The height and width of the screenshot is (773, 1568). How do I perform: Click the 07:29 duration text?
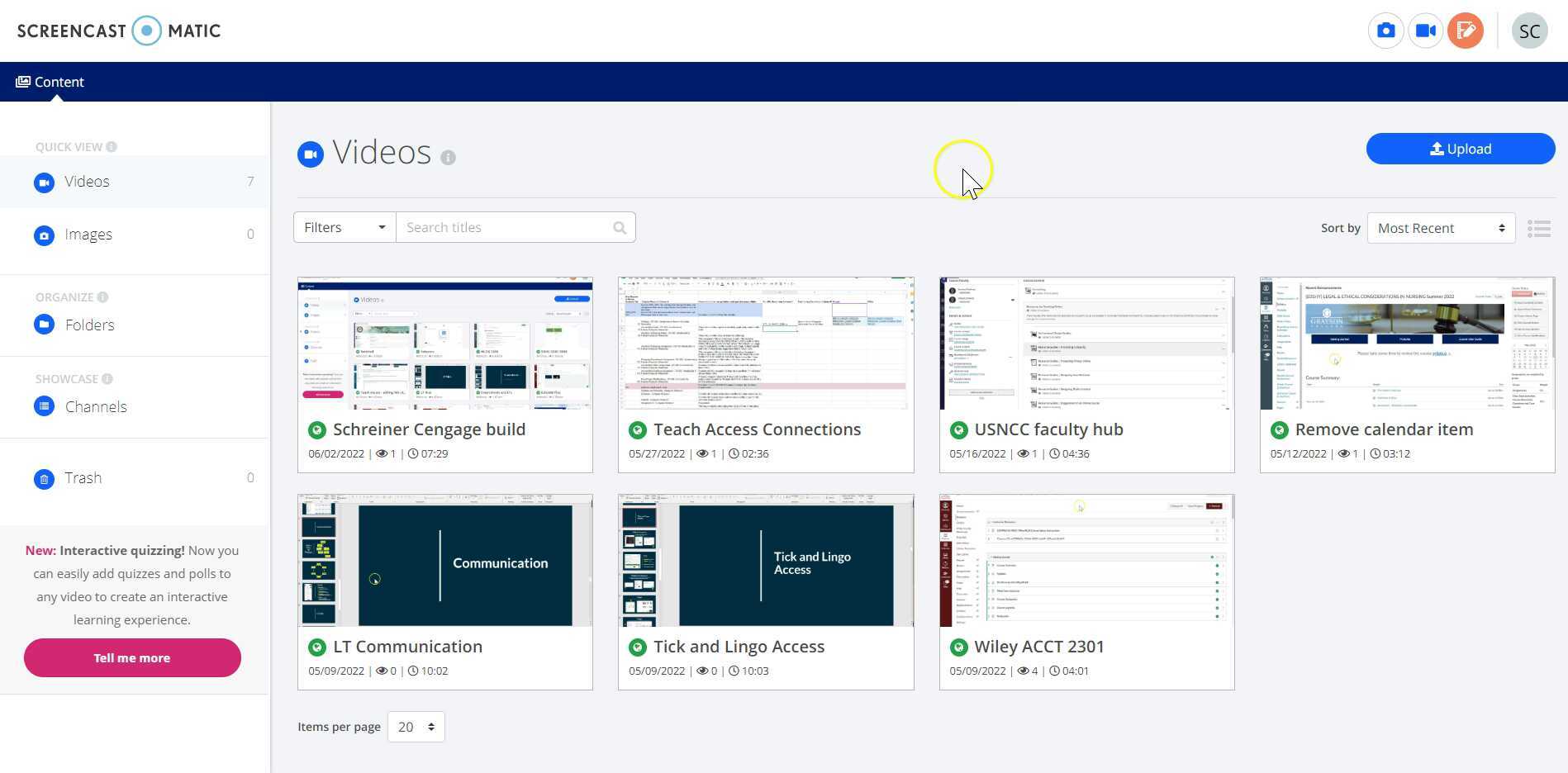pos(435,454)
